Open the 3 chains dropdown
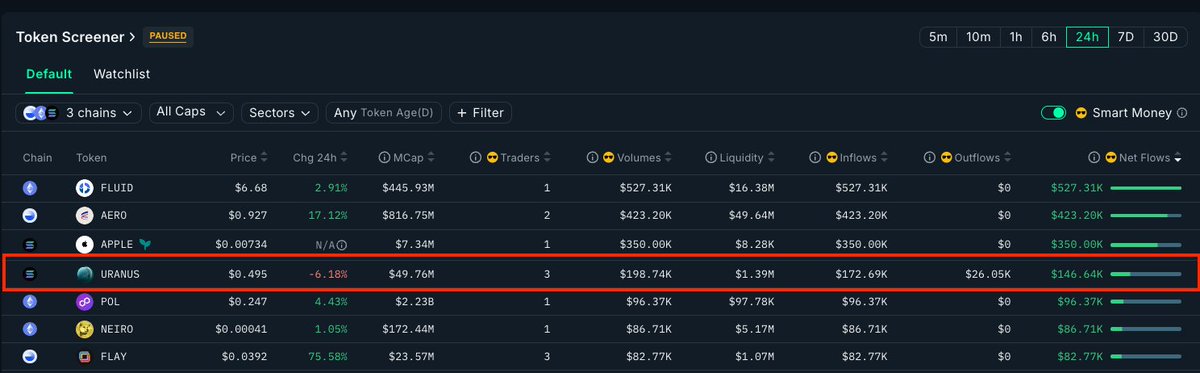Image resolution: width=1200 pixels, height=373 pixels. tap(78, 113)
